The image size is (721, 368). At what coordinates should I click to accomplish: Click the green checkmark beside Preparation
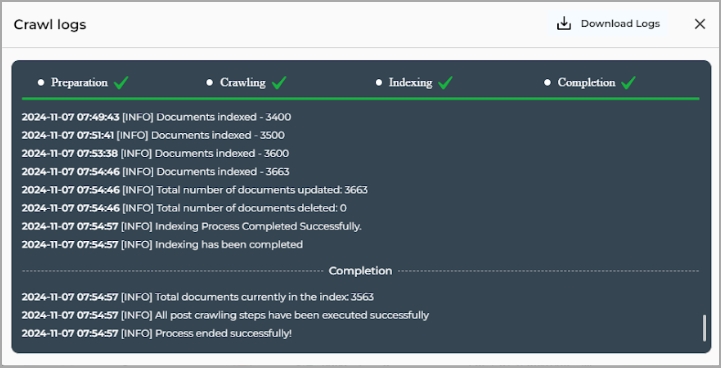(x=121, y=82)
